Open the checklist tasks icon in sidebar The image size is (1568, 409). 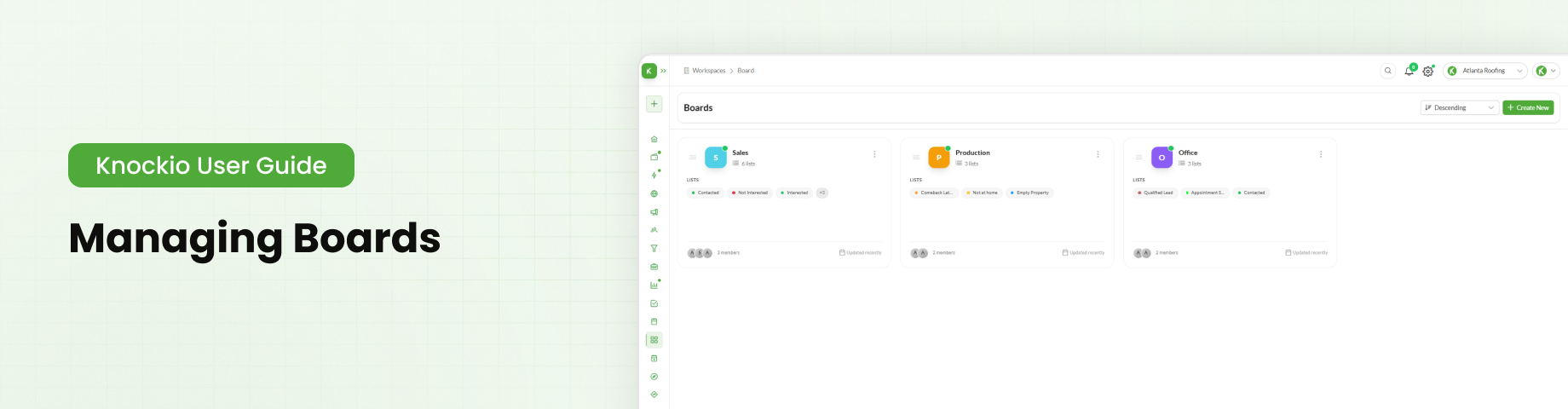[x=654, y=303]
